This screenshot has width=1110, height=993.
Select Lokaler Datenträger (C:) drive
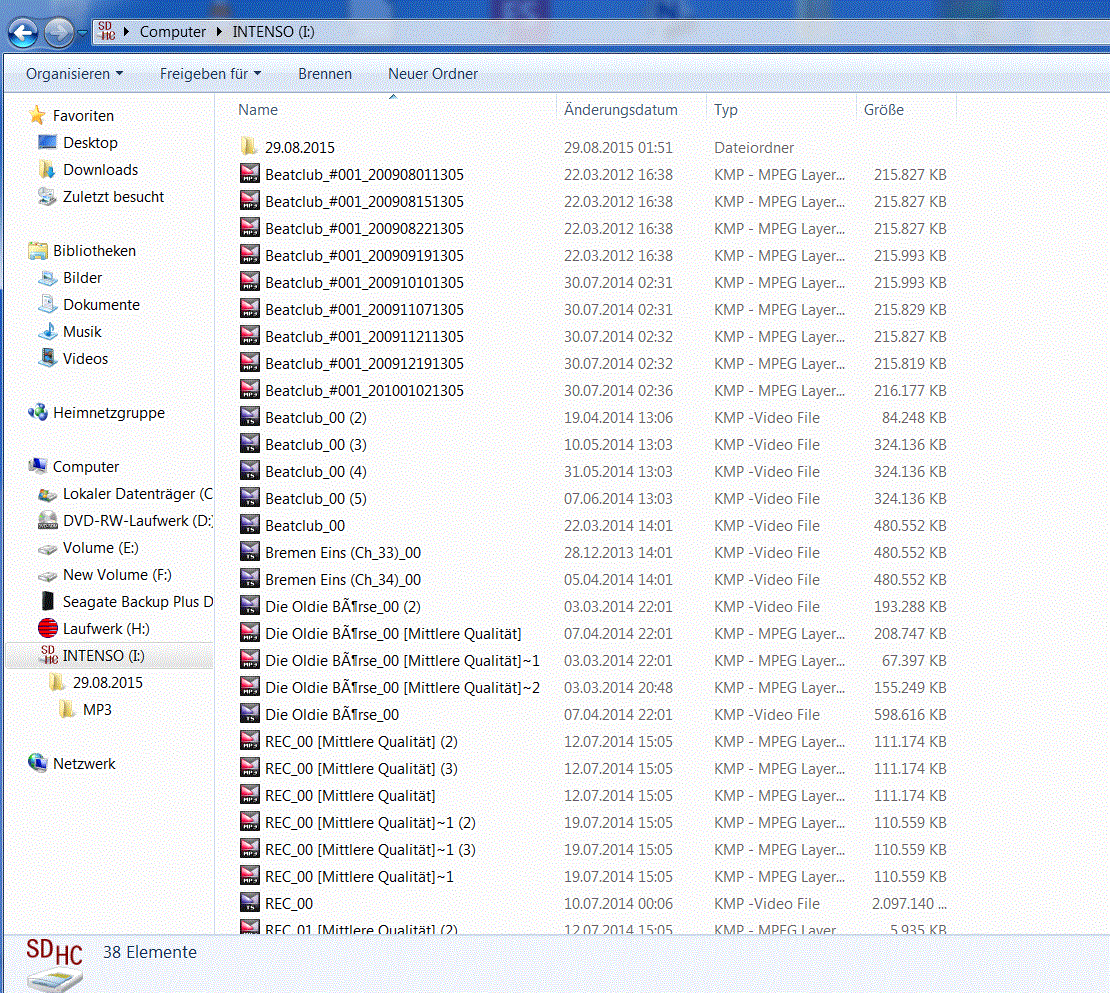pyautogui.click(x=137, y=493)
